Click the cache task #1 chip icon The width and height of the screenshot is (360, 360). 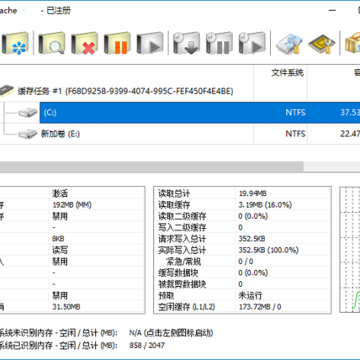pos(6,91)
